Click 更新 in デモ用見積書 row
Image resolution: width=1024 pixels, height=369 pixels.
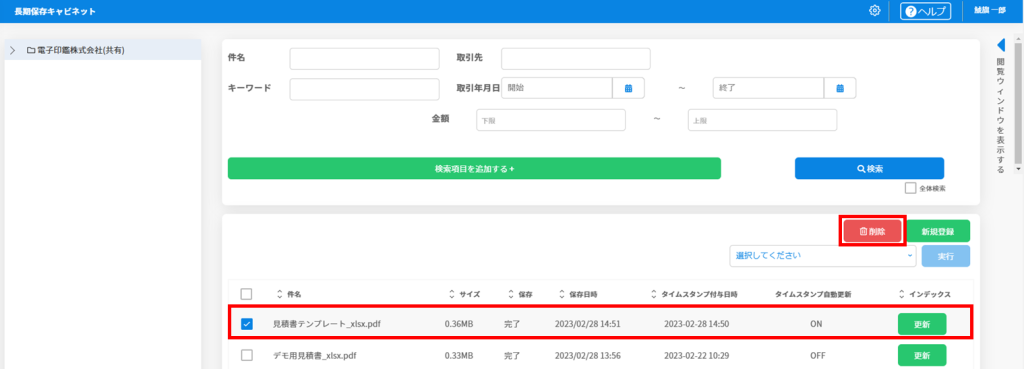tap(921, 355)
